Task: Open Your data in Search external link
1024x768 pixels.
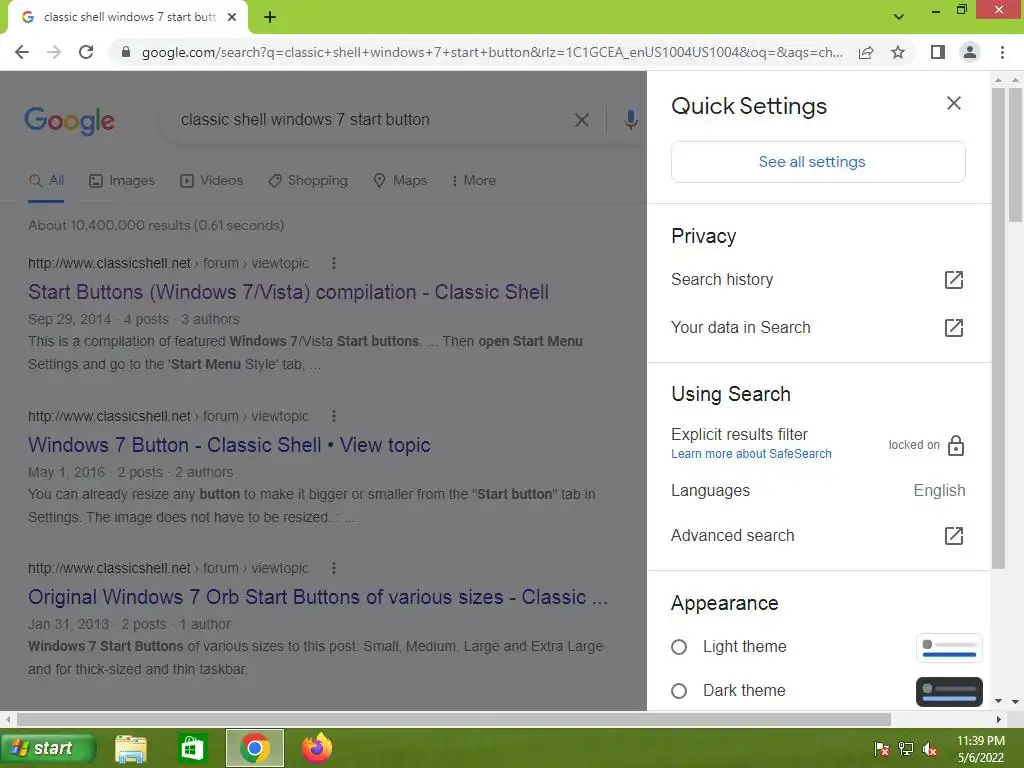Action: (953, 327)
